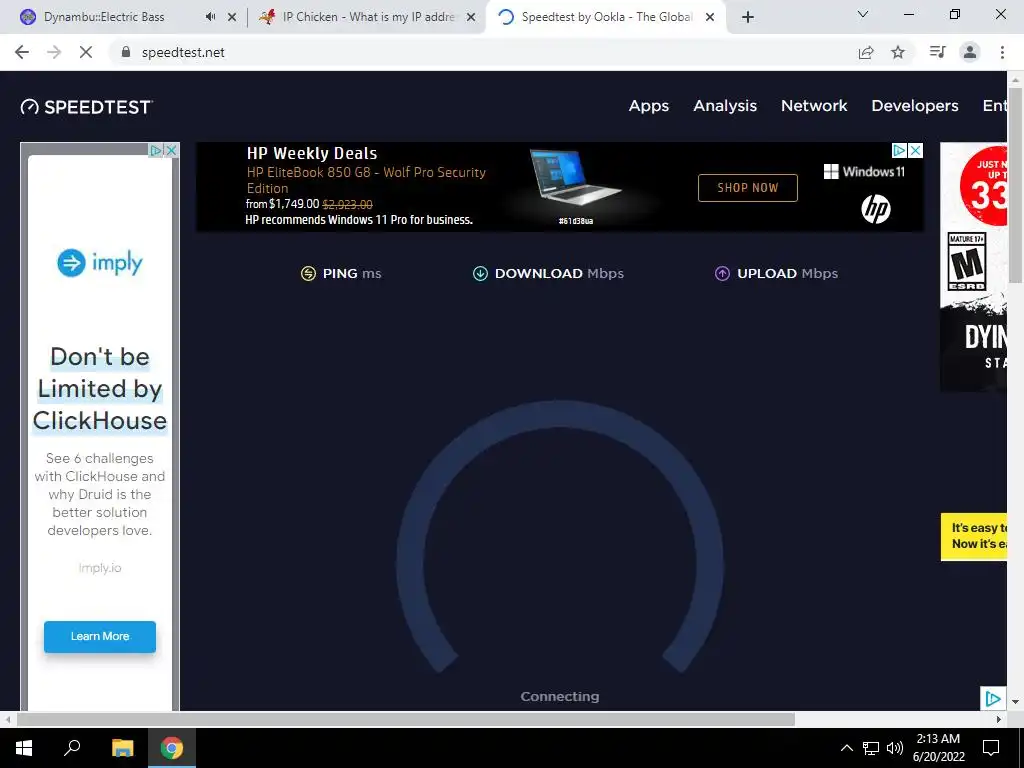Open the taskbar clock showing 2:13 AM
Viewport: 1024px width, 768px height.
938,748
